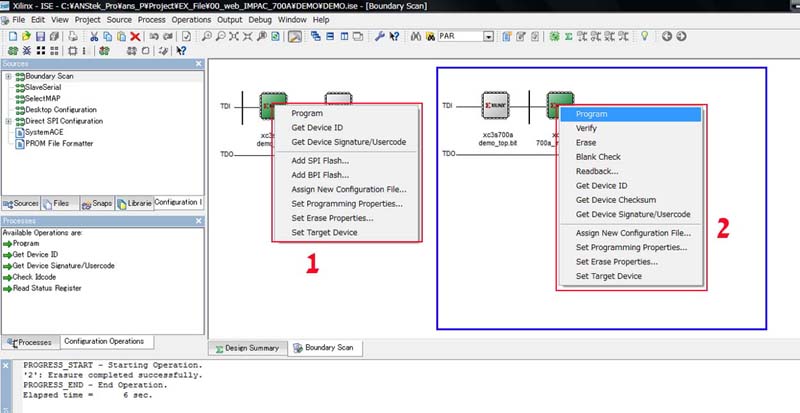Choose Add SPI Flash... from context menu

click(320, 161)
